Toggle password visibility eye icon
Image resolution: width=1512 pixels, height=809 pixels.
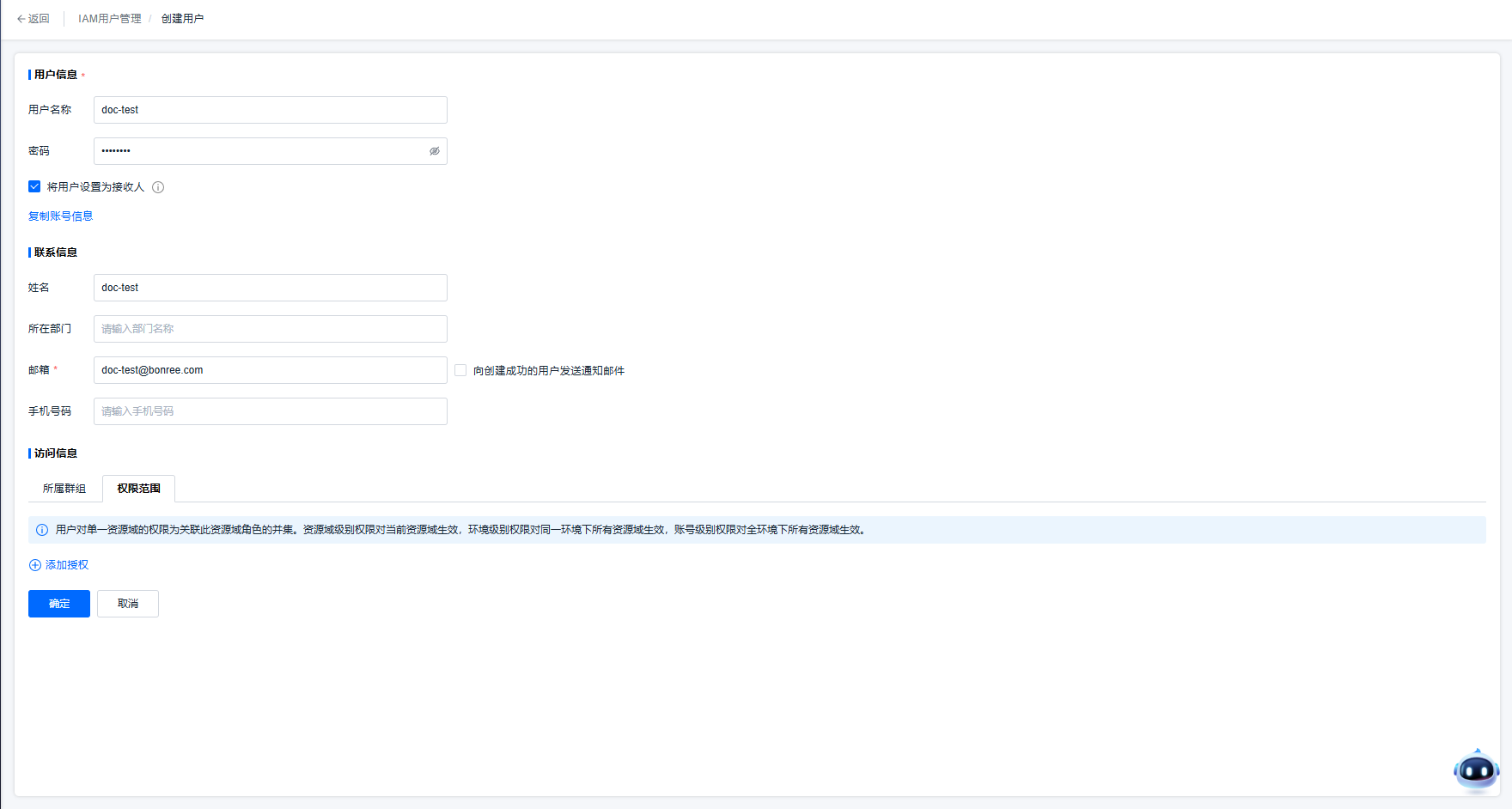[435, 151]
